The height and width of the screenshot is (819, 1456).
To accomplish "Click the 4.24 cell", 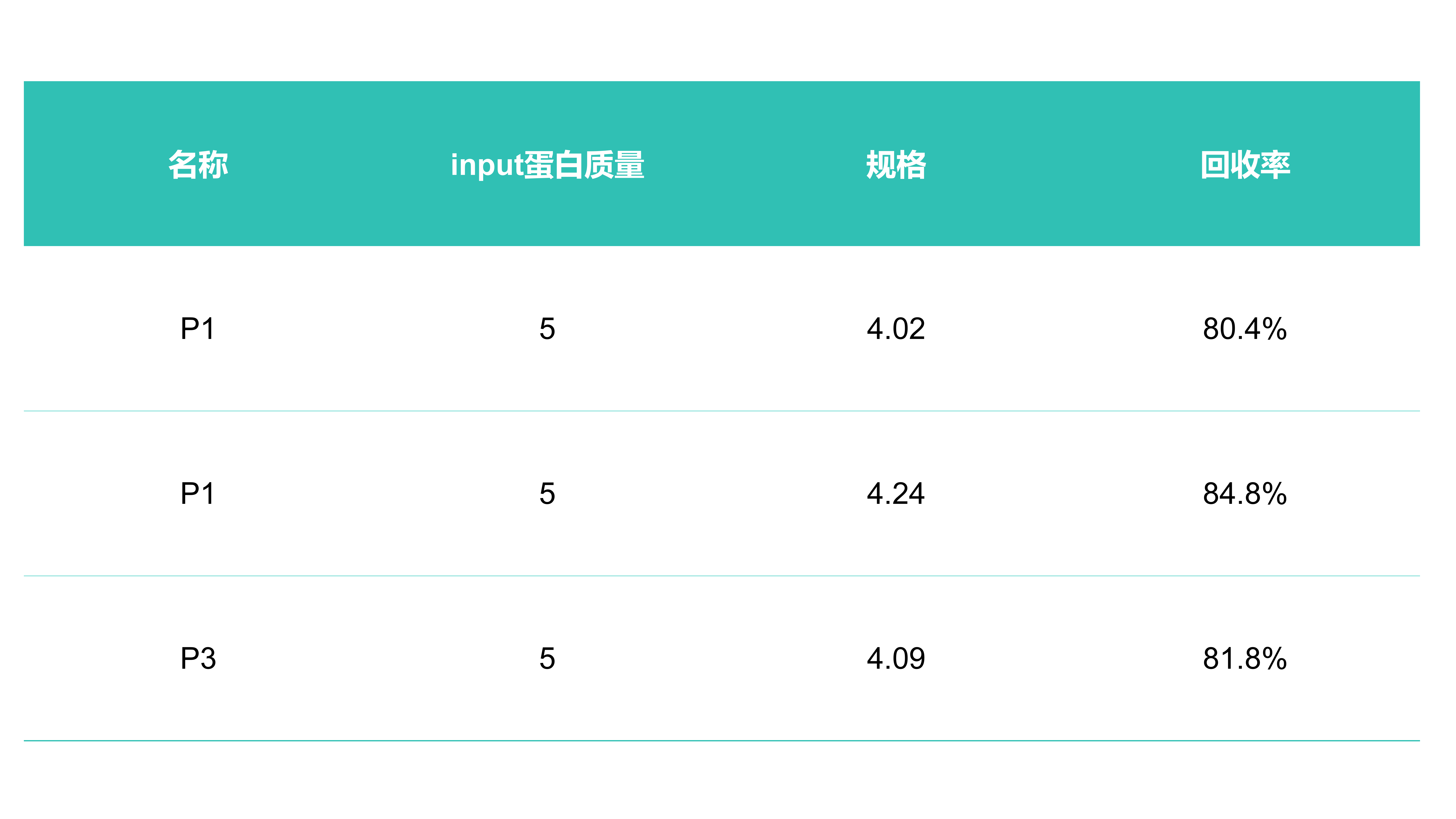I will click(896, 494).
